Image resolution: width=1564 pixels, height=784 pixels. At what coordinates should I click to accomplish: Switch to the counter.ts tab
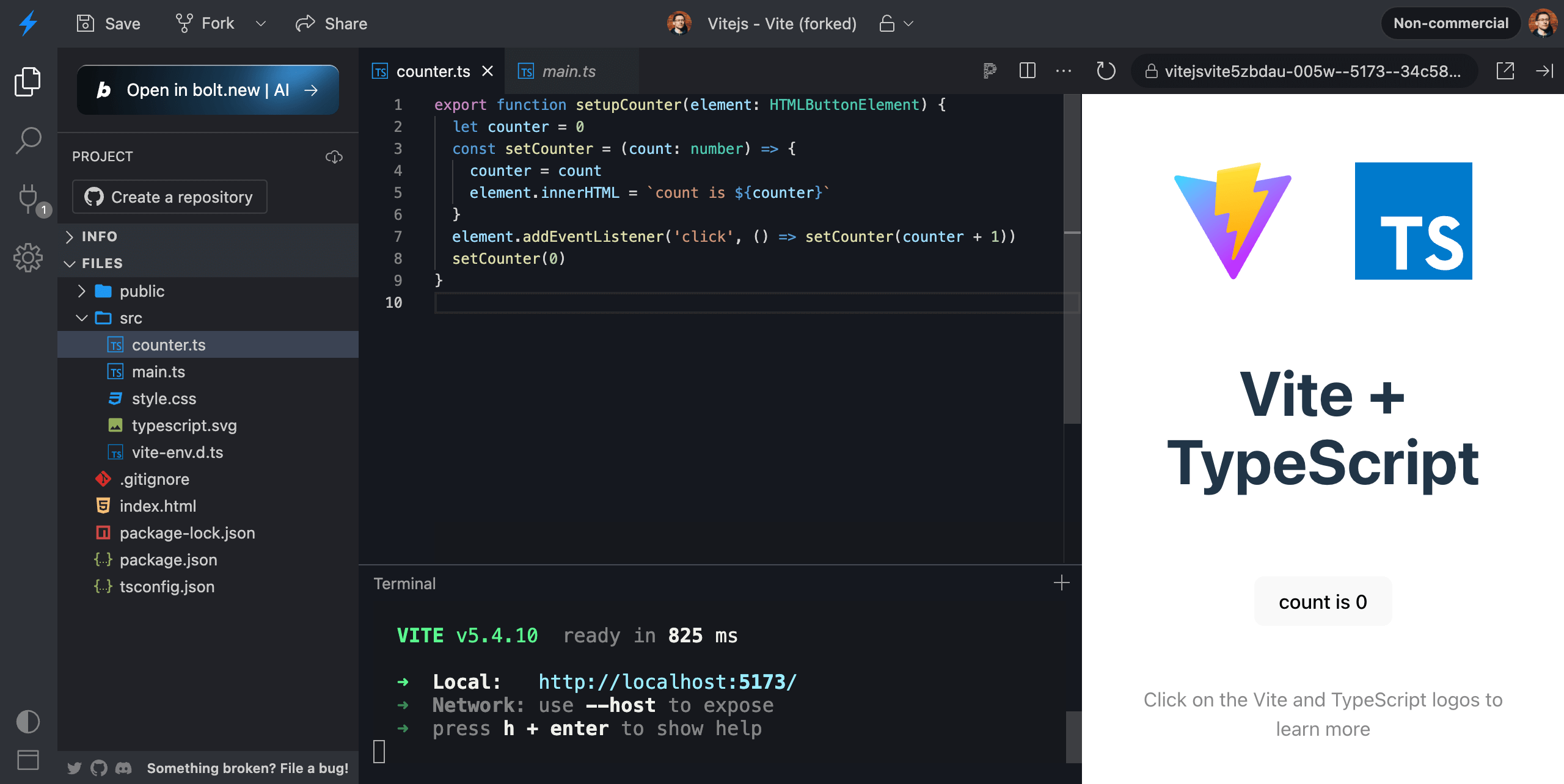pos(433,71)
